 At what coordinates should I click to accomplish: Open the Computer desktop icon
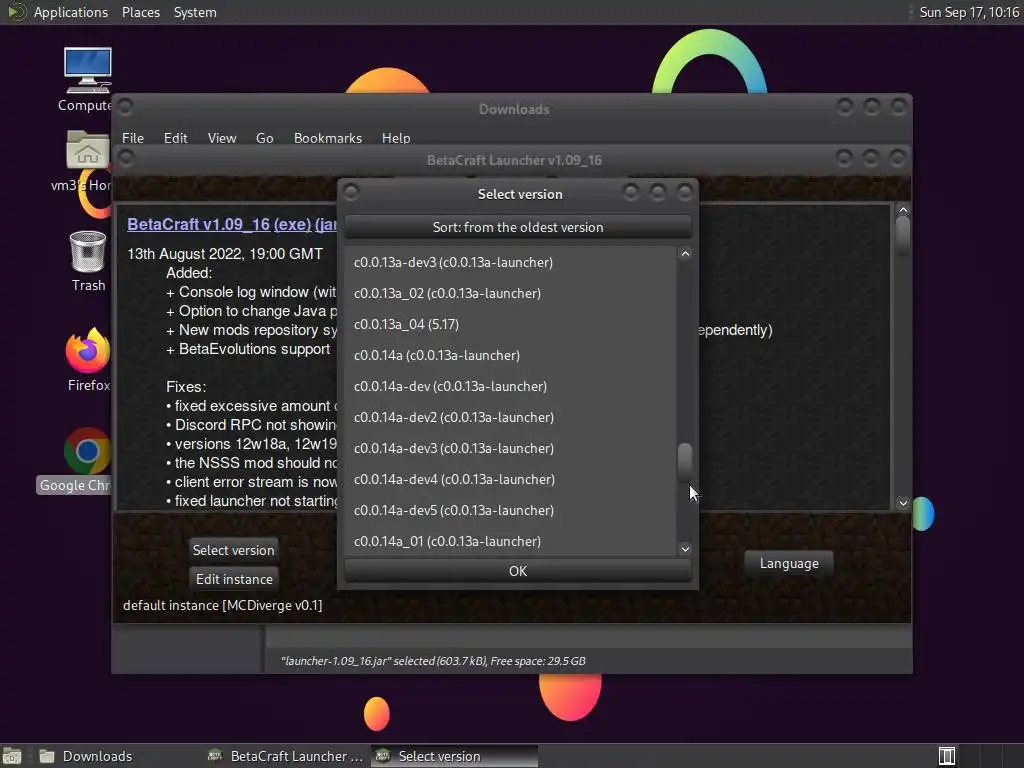click(x=88, y=78)
